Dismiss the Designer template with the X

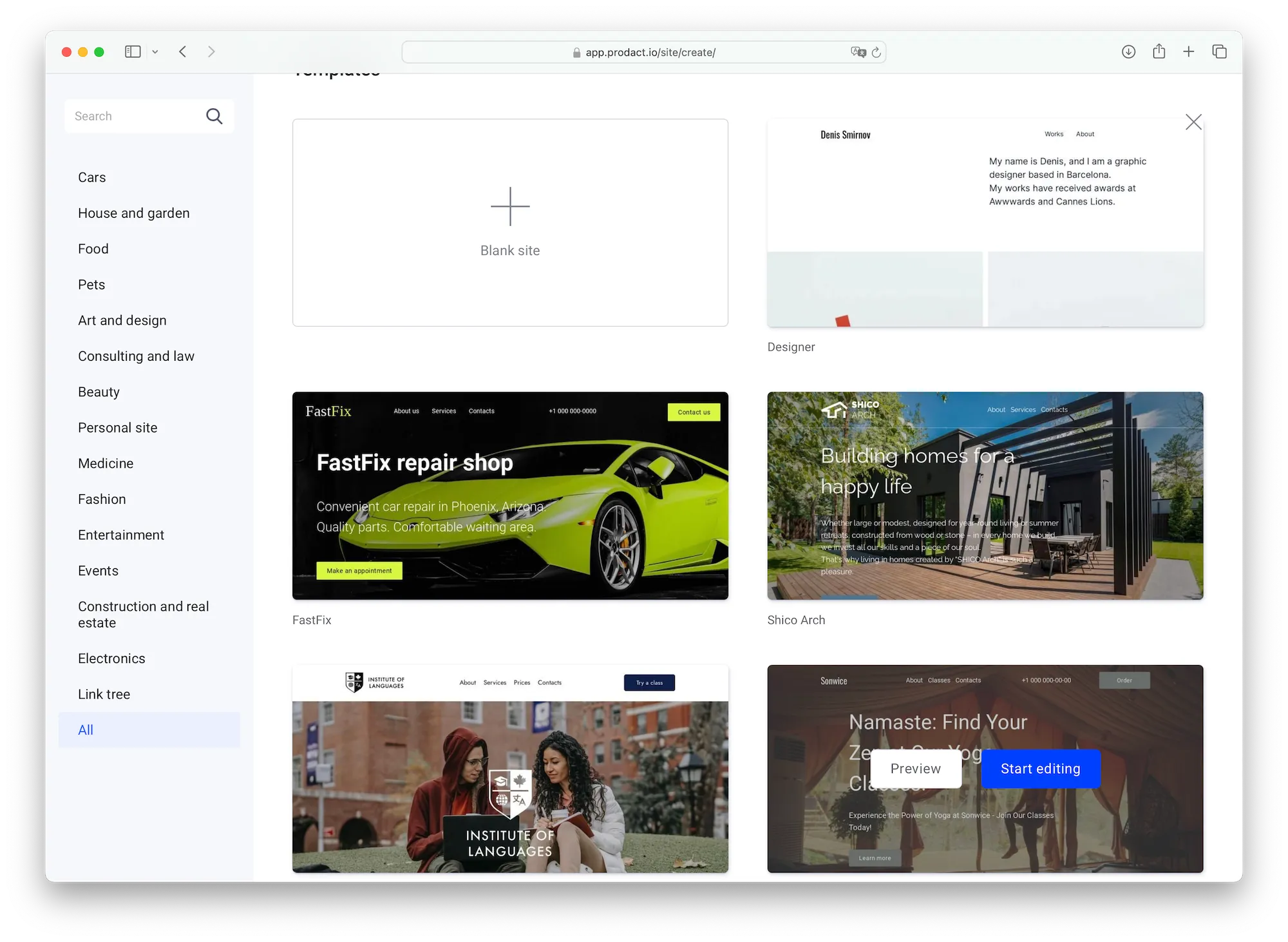(1193, 122)
